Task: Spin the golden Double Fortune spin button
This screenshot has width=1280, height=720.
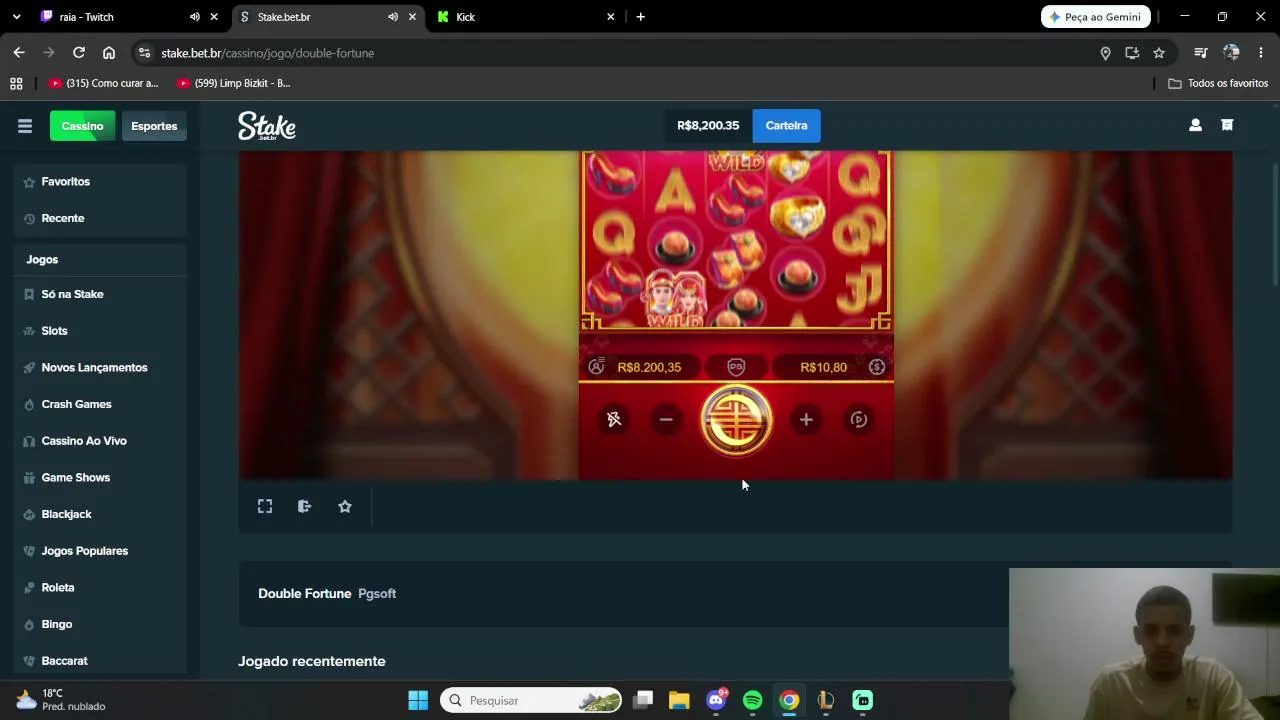Action: 736,420
